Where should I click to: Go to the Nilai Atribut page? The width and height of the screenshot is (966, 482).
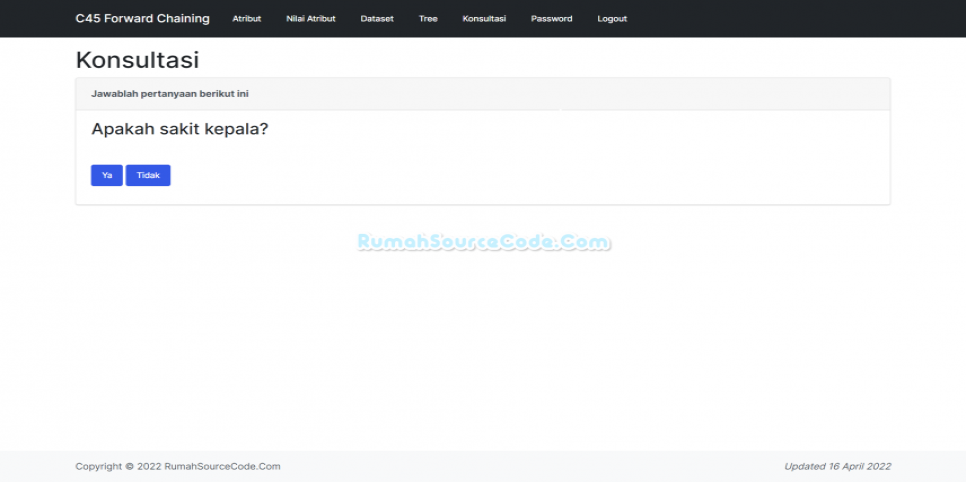click(310, 19)
